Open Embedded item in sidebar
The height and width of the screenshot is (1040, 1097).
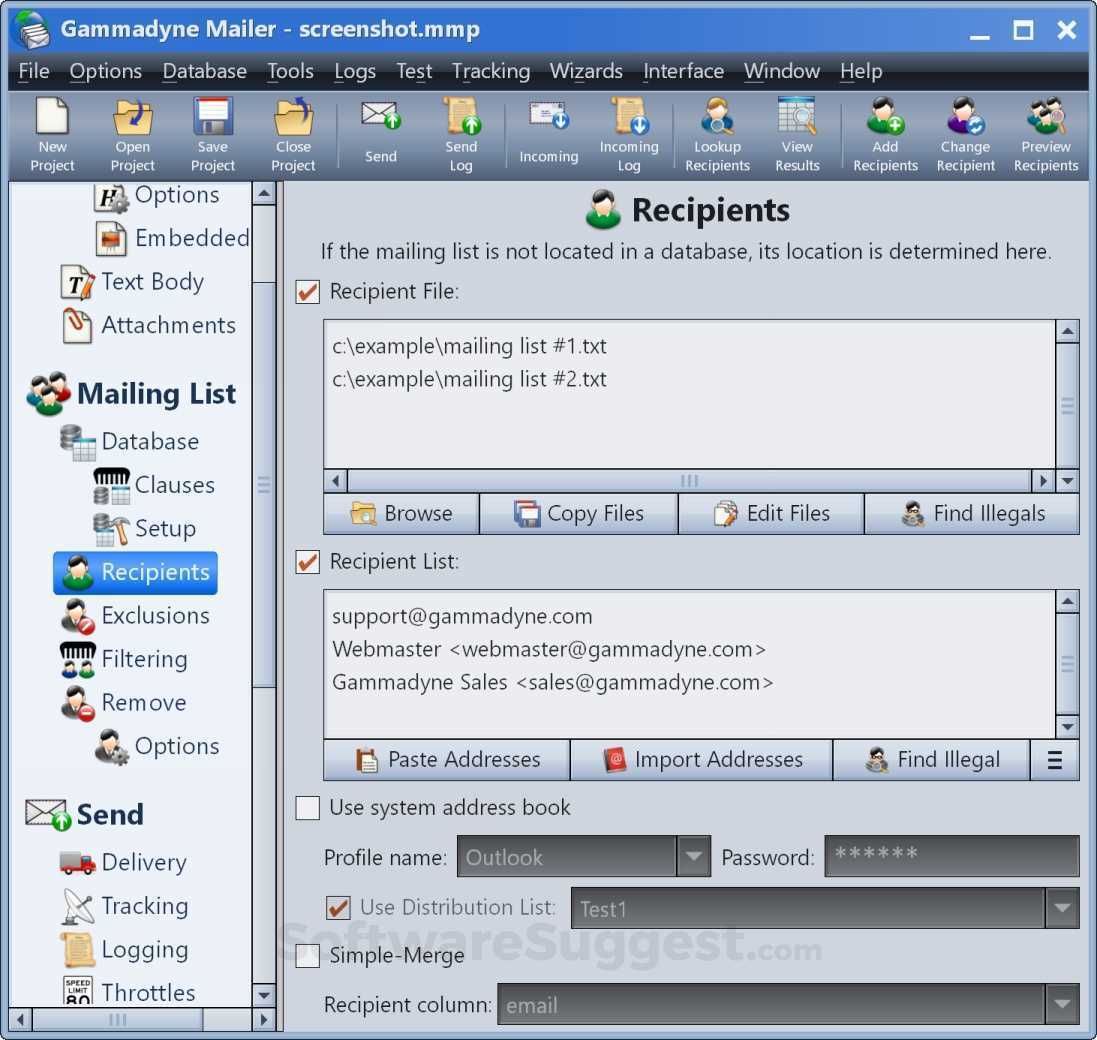(172, 238)
